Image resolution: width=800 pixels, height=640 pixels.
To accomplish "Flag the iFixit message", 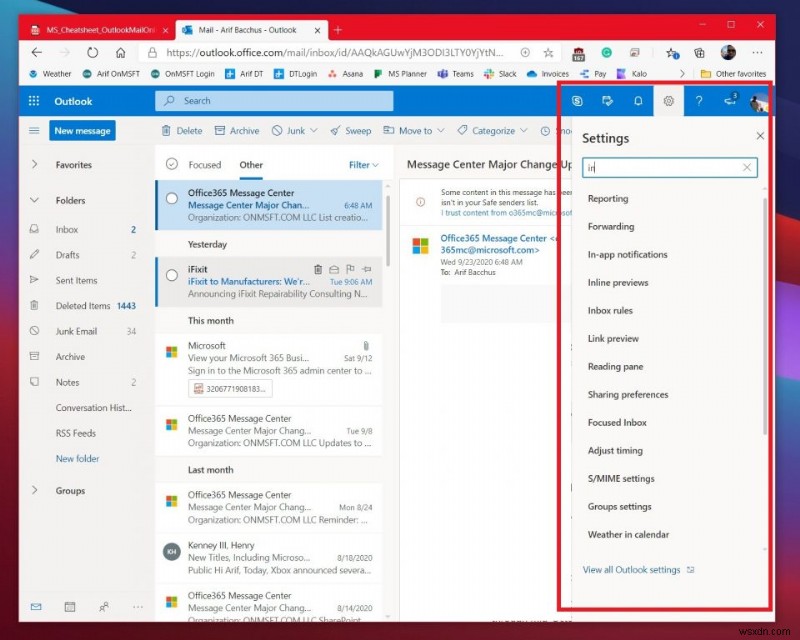I will pos(351,268).
